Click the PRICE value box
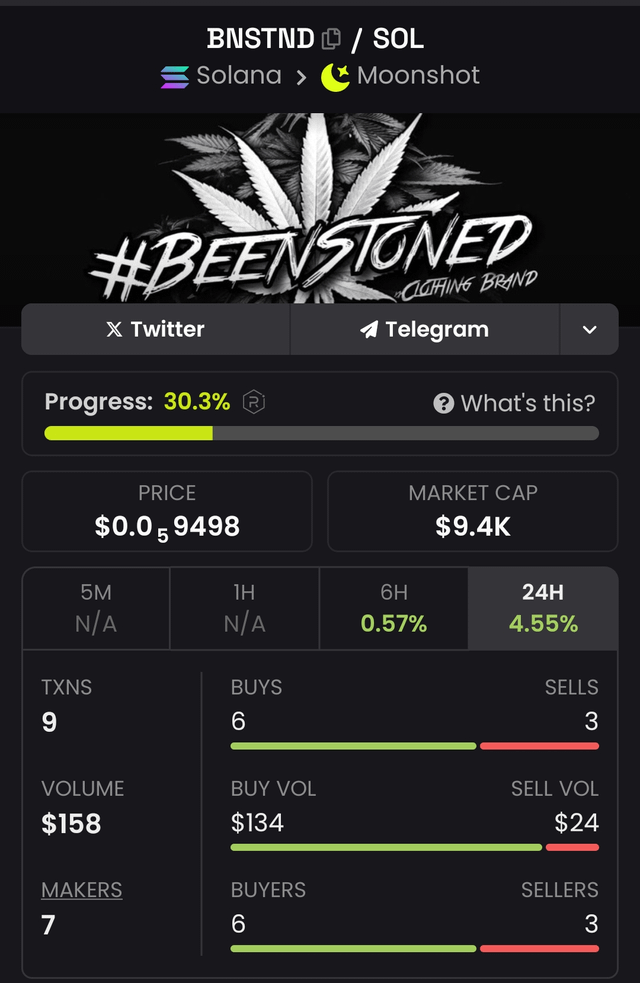 [167, 512]
